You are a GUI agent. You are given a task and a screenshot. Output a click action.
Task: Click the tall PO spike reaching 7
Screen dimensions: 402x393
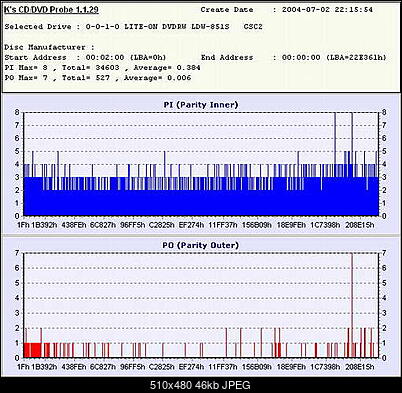tap(352, 305)
